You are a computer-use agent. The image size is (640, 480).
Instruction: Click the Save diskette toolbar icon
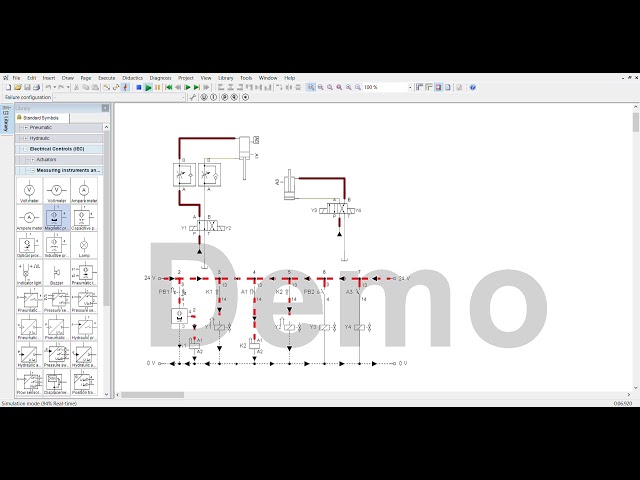click(27, 87)
